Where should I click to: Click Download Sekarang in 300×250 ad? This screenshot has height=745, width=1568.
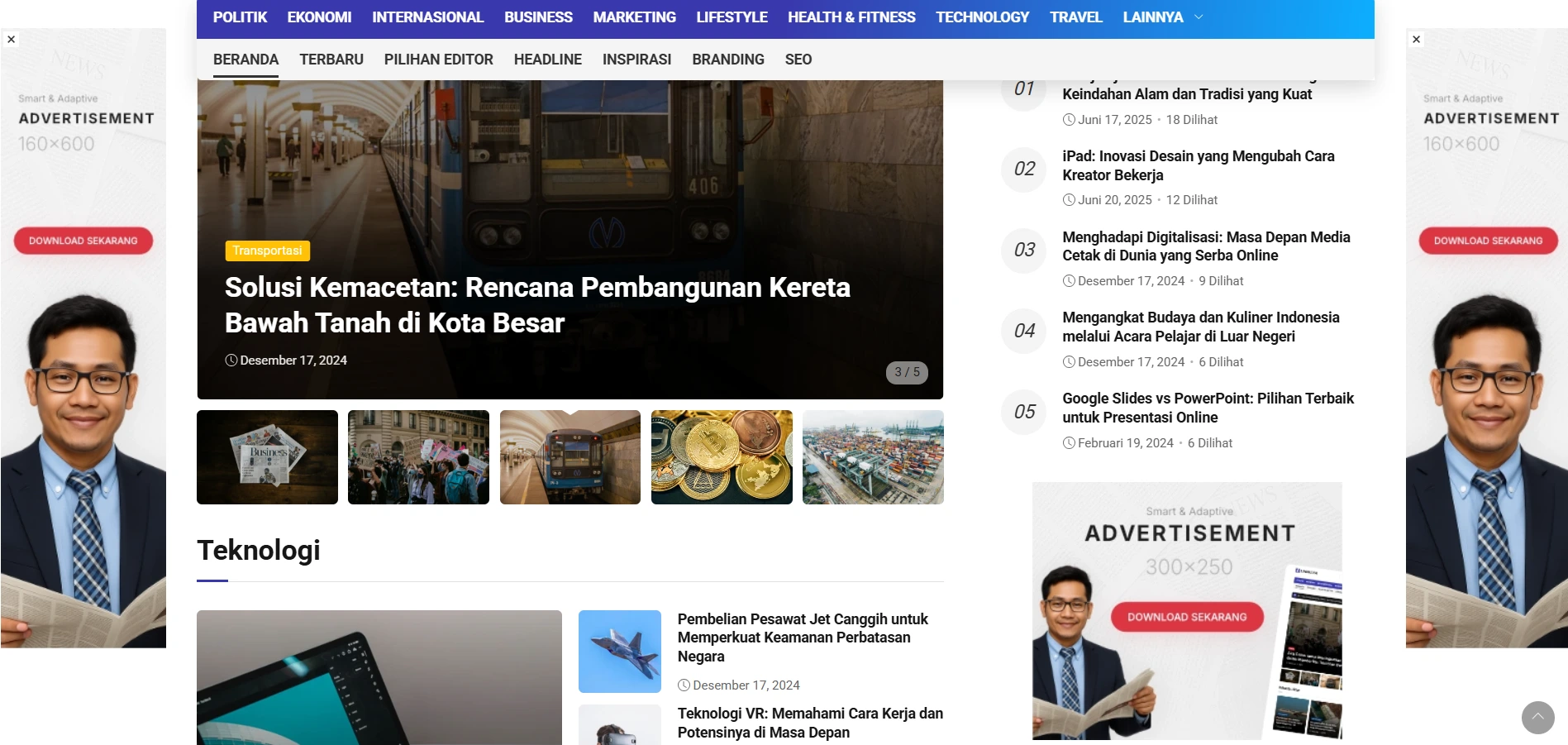1187,617
